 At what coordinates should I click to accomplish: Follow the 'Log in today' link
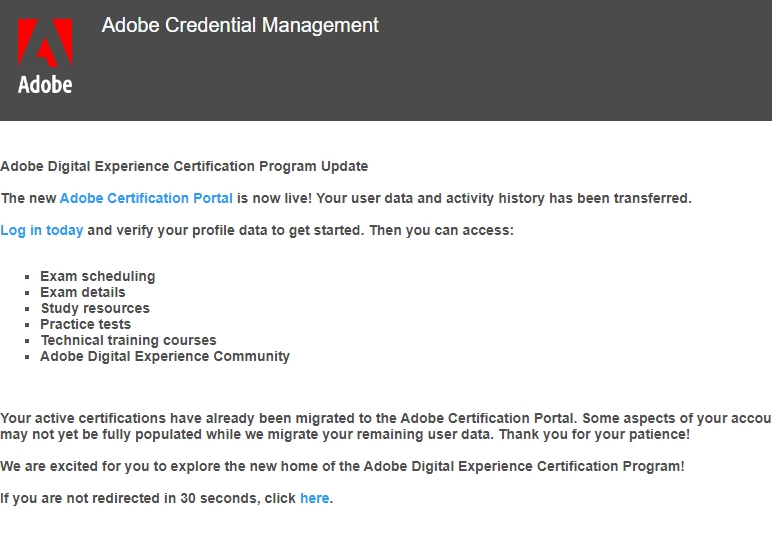point(42,230)
